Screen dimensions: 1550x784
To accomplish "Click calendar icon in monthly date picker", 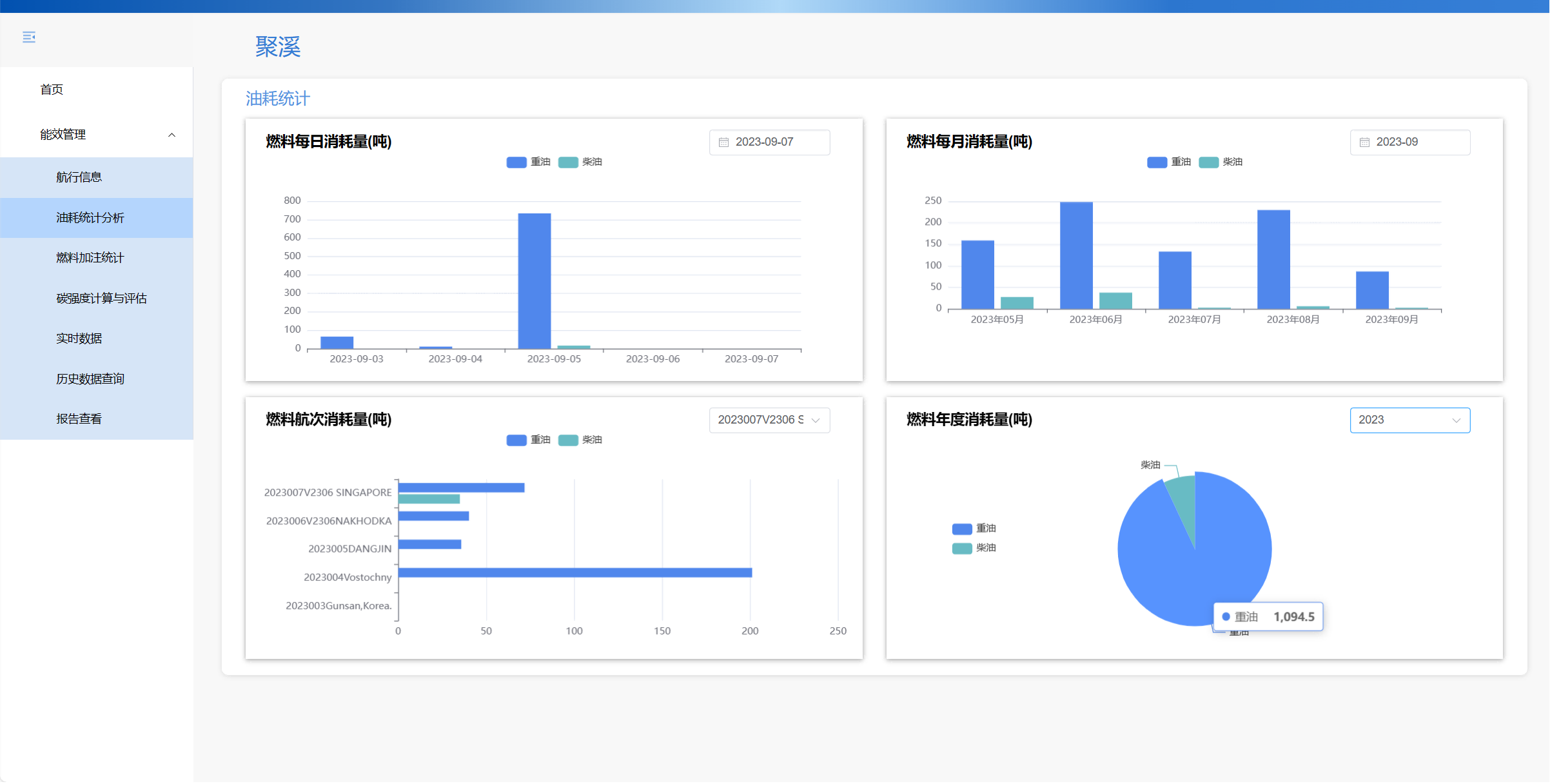I will pos(1364,142).
